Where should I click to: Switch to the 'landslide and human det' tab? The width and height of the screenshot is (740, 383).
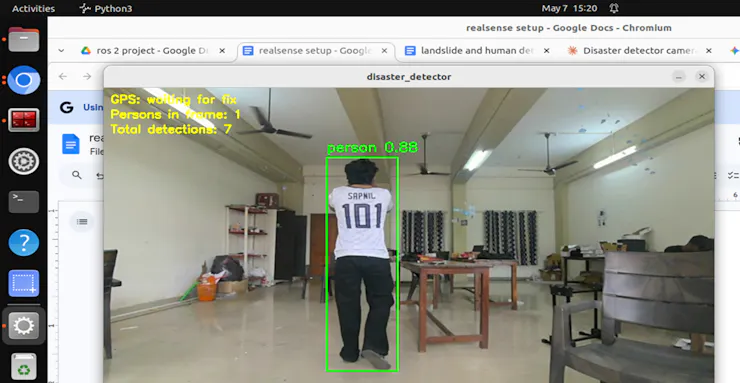[x=478, y=50]
